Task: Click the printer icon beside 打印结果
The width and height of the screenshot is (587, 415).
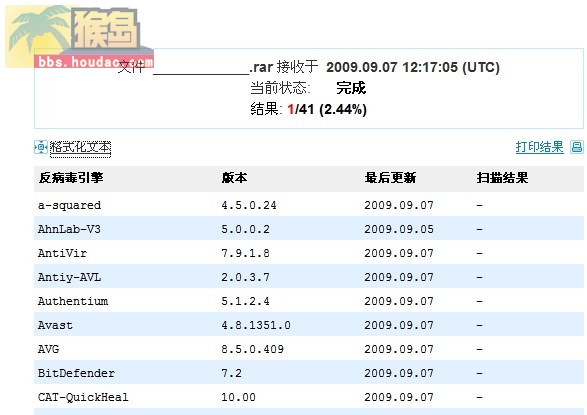Action: click(577, 147)
